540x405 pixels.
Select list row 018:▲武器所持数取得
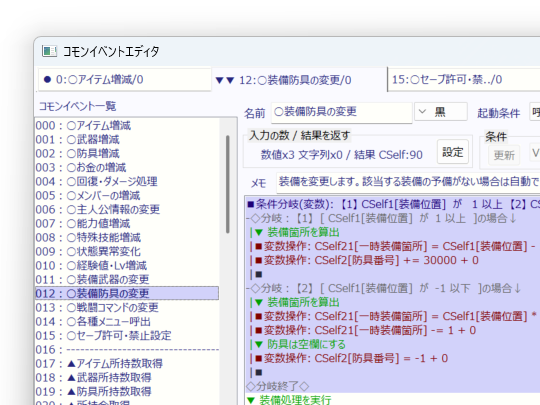pyautogui.click(x=127, y=377)
